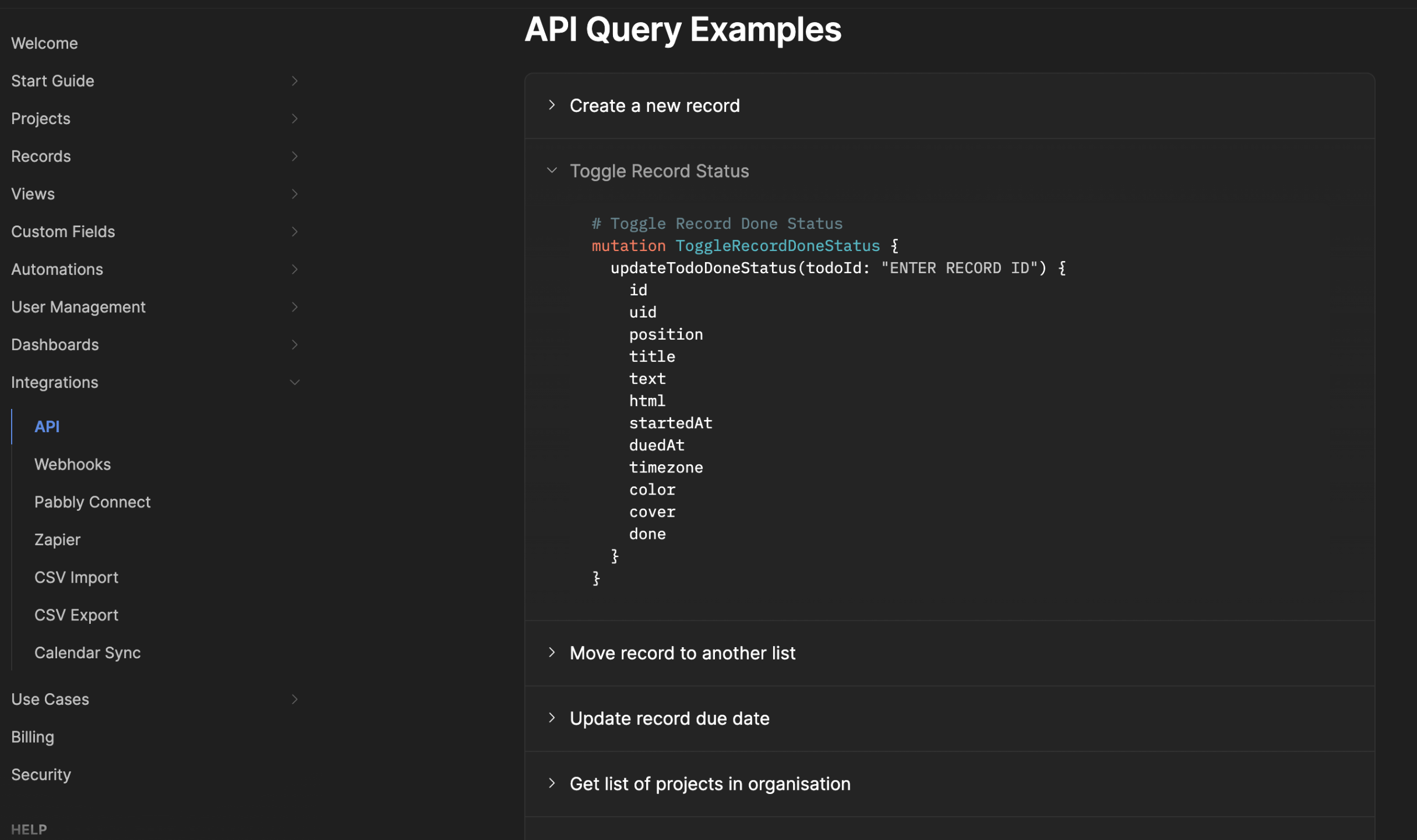Click the timezone field in code
The height and width of the screenshot is (840, 1417).
point(665,468)
